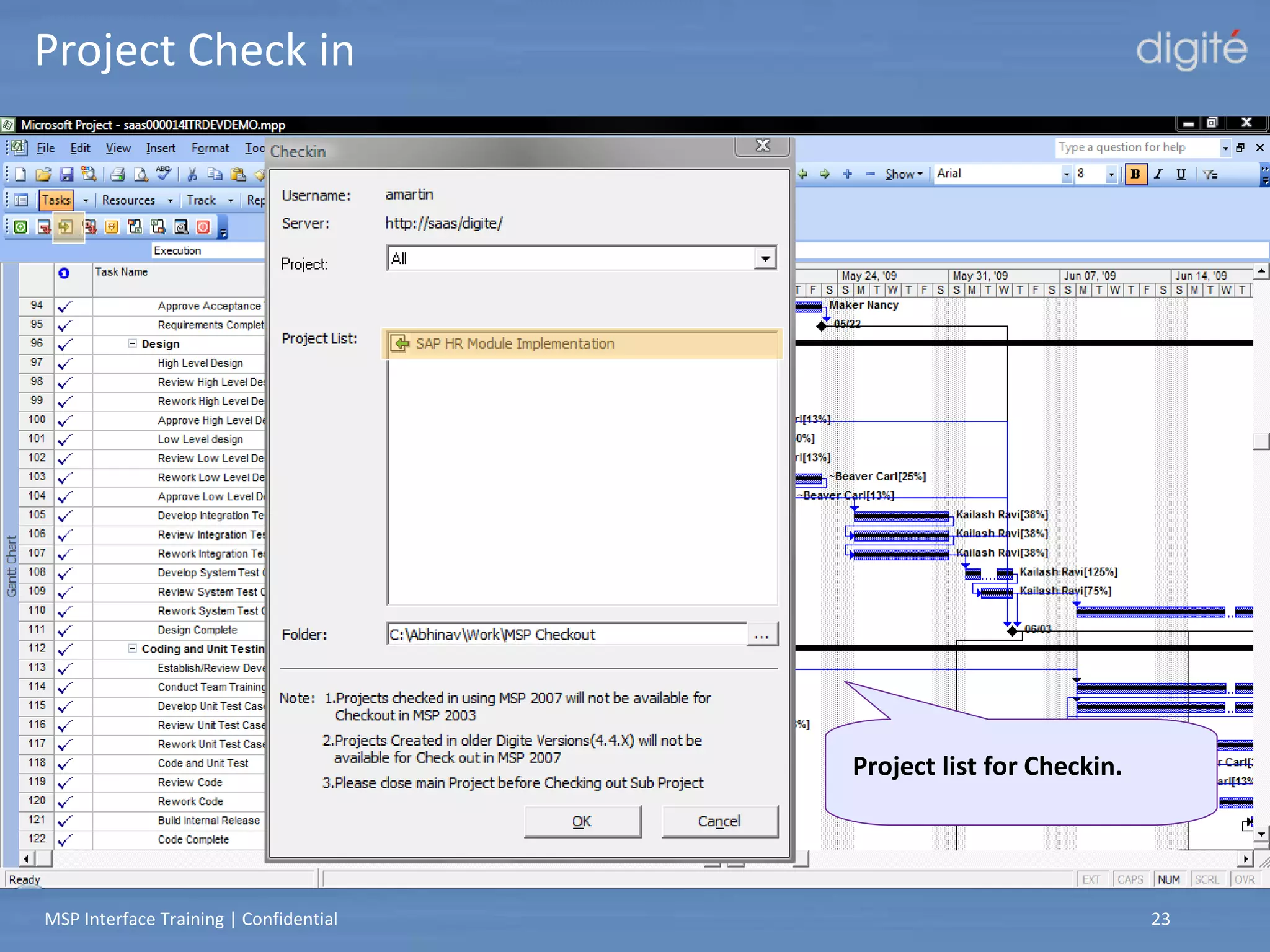This screenshot has width=1270, height=952.
Task: Open the font size 8 dropdown
Action: [1111, 174]
